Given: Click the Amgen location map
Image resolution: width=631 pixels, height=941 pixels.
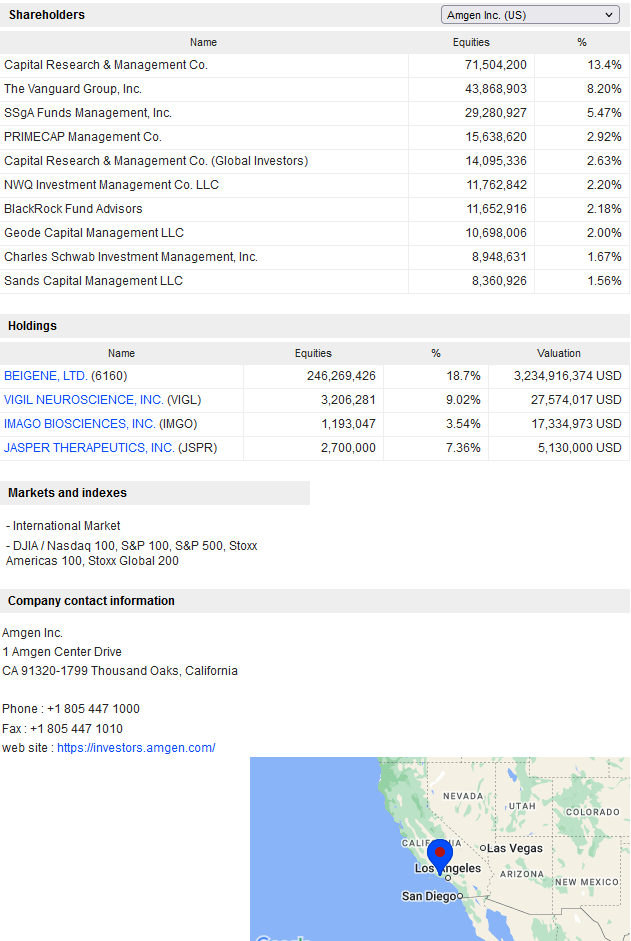Looking at the screenshot, I should (440, 849).
